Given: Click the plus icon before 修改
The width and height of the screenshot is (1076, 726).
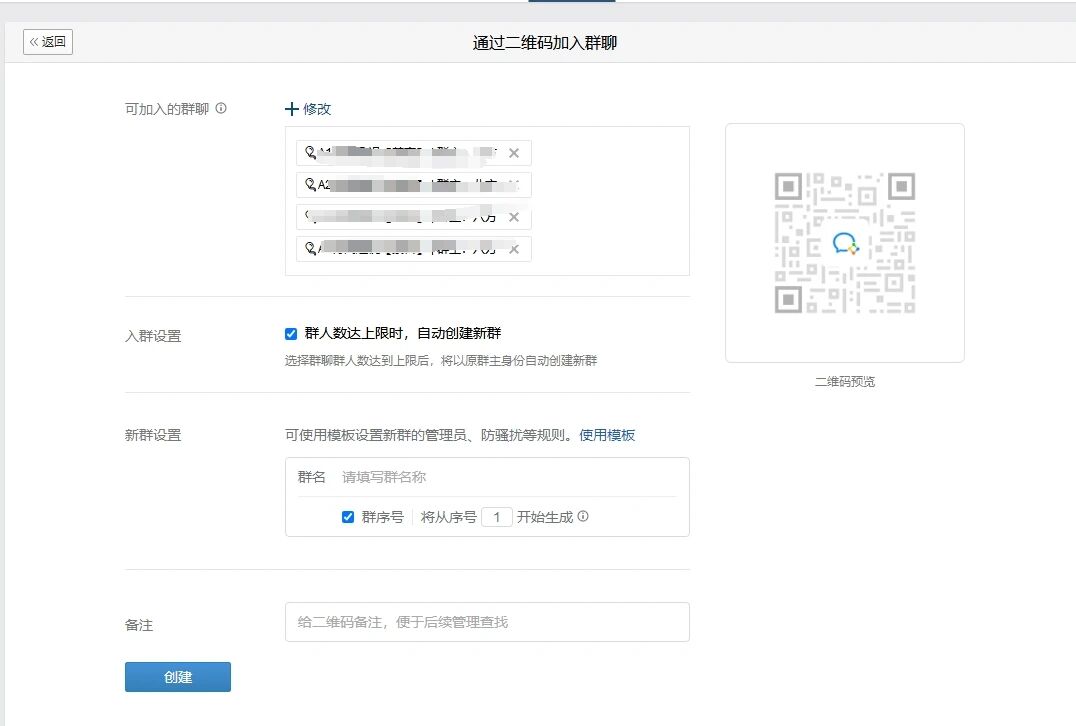Looking at the screenshot, I should (x=292, y=109).
